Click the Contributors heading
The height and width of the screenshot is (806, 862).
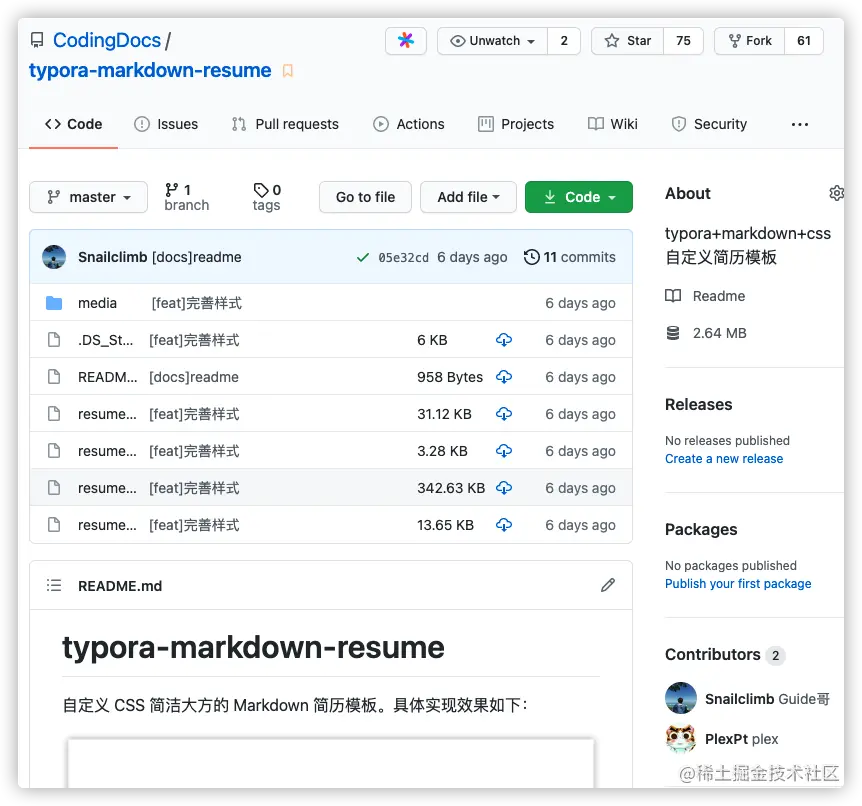coord(712,654)
